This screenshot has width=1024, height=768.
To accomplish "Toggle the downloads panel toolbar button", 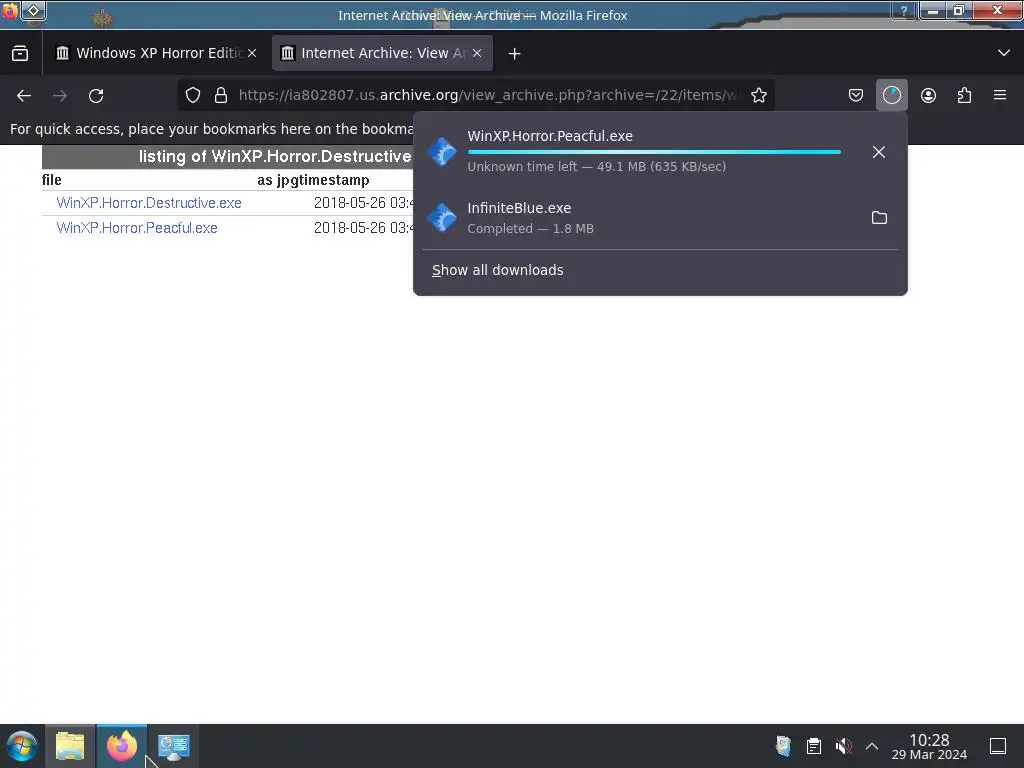I will 891,95.
